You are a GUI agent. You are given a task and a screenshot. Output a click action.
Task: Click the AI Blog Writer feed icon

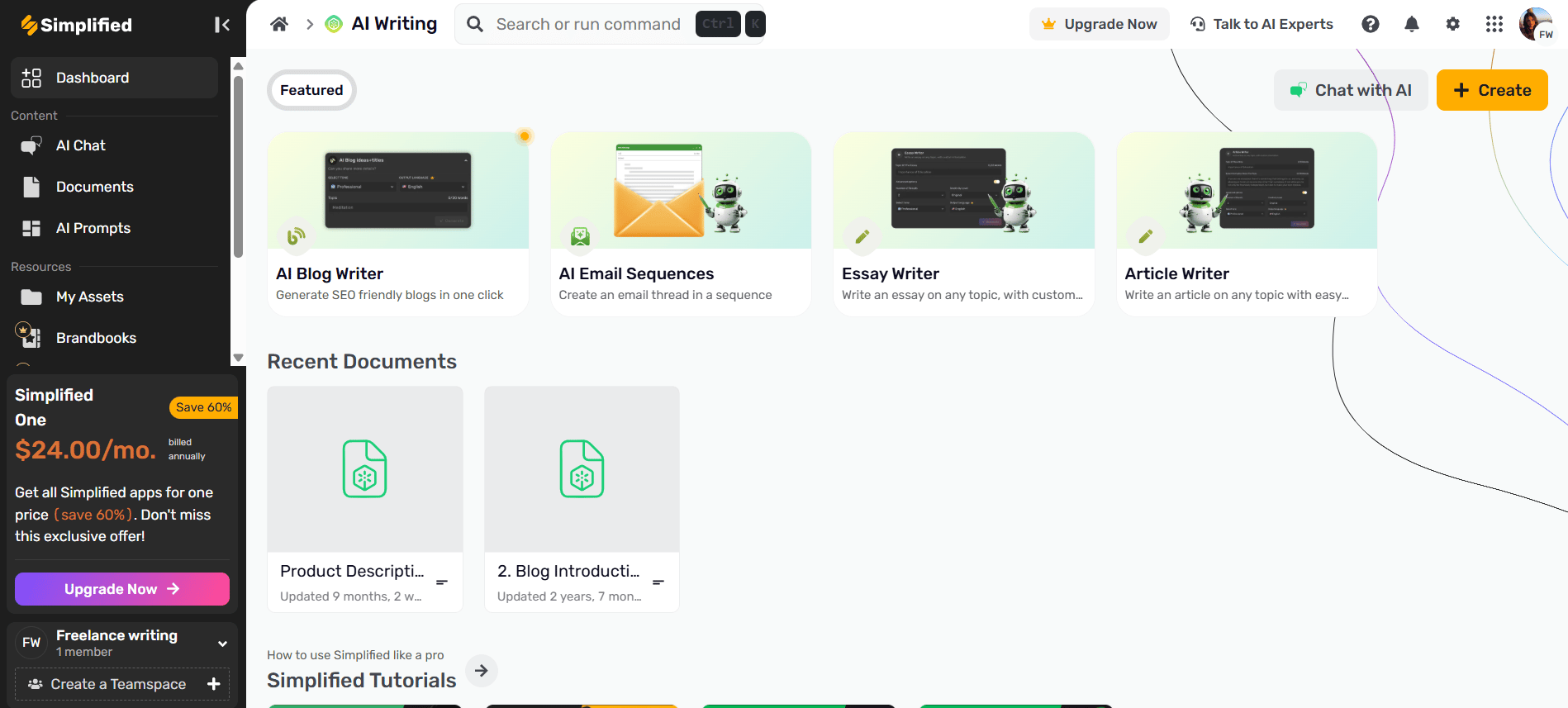[x=296, y=236]
